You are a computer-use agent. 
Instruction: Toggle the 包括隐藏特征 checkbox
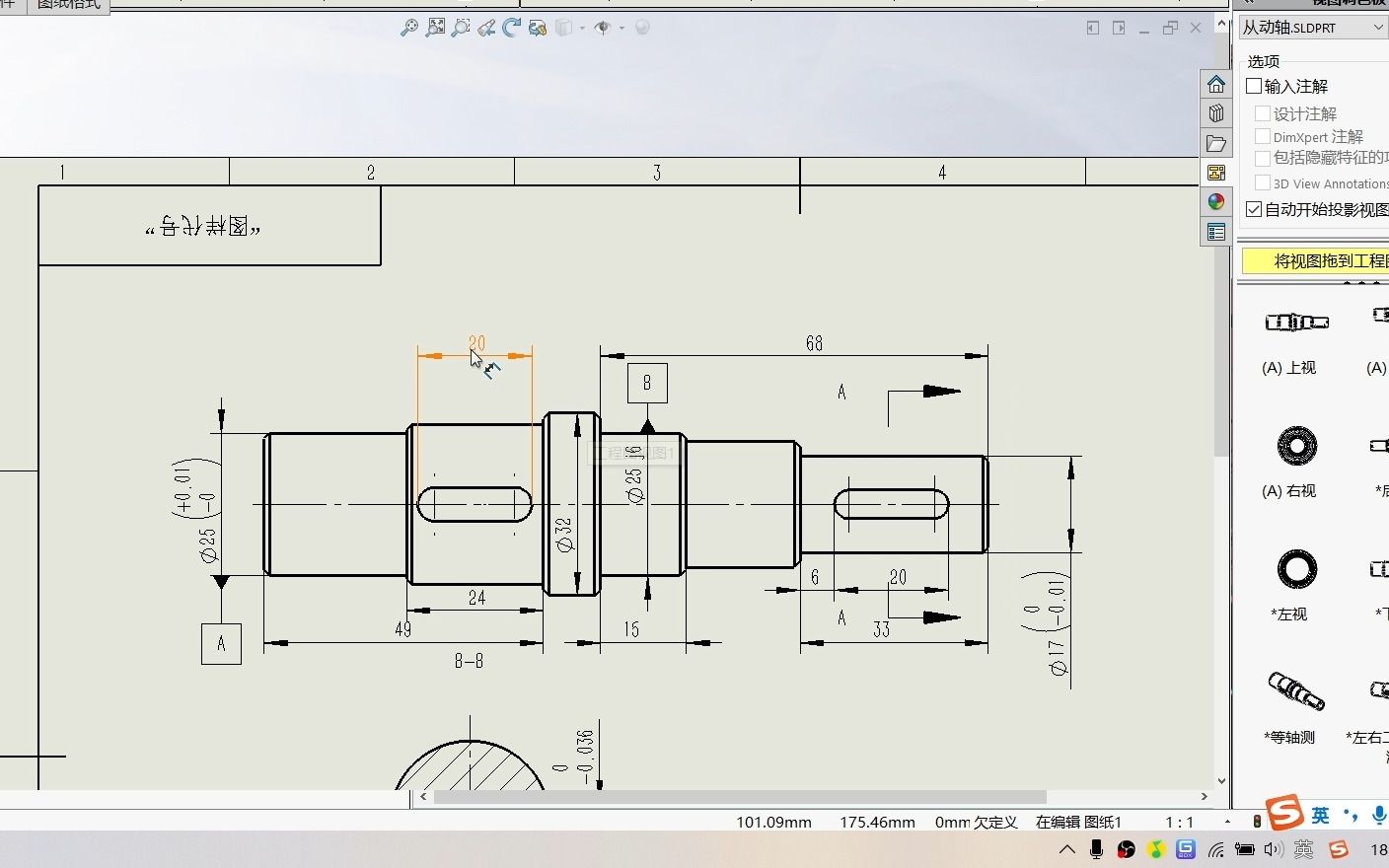coord(1263,158)
